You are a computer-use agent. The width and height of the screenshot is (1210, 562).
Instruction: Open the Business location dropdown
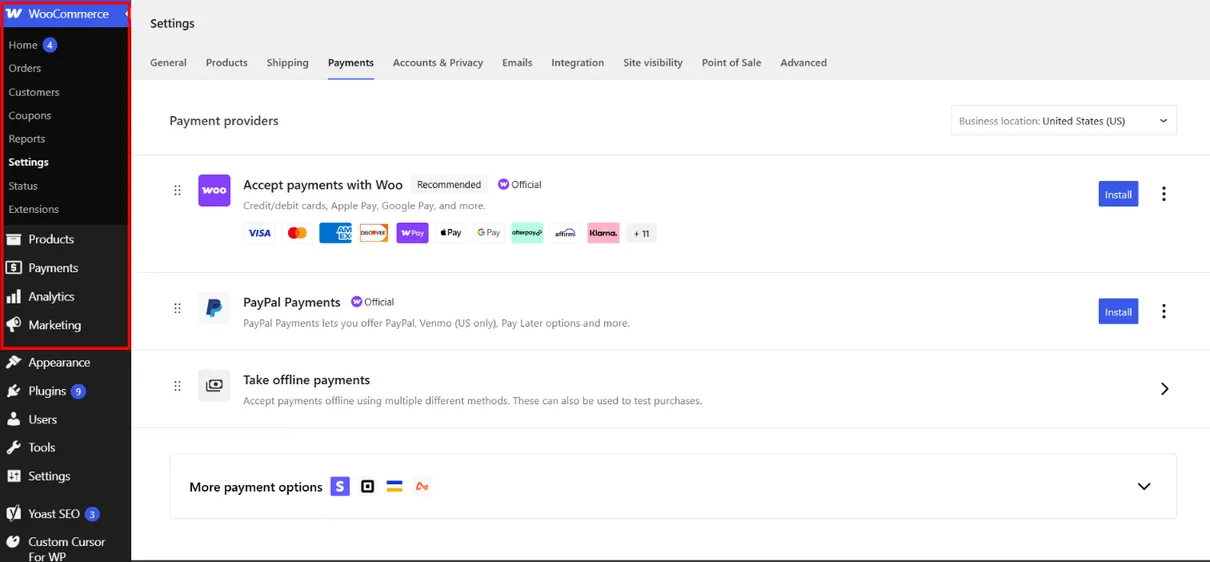1063,120
